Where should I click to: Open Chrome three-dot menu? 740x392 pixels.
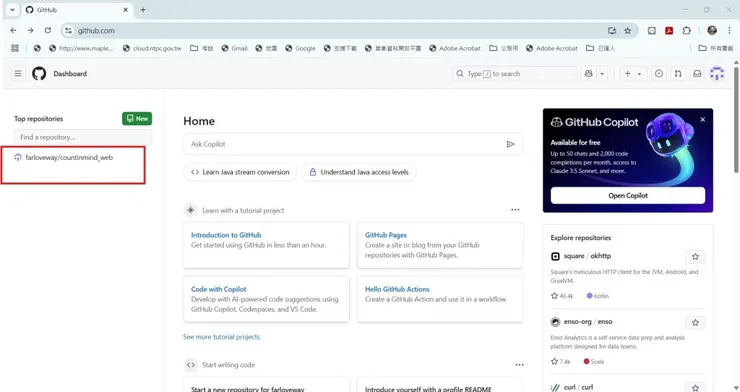(729, 31)
